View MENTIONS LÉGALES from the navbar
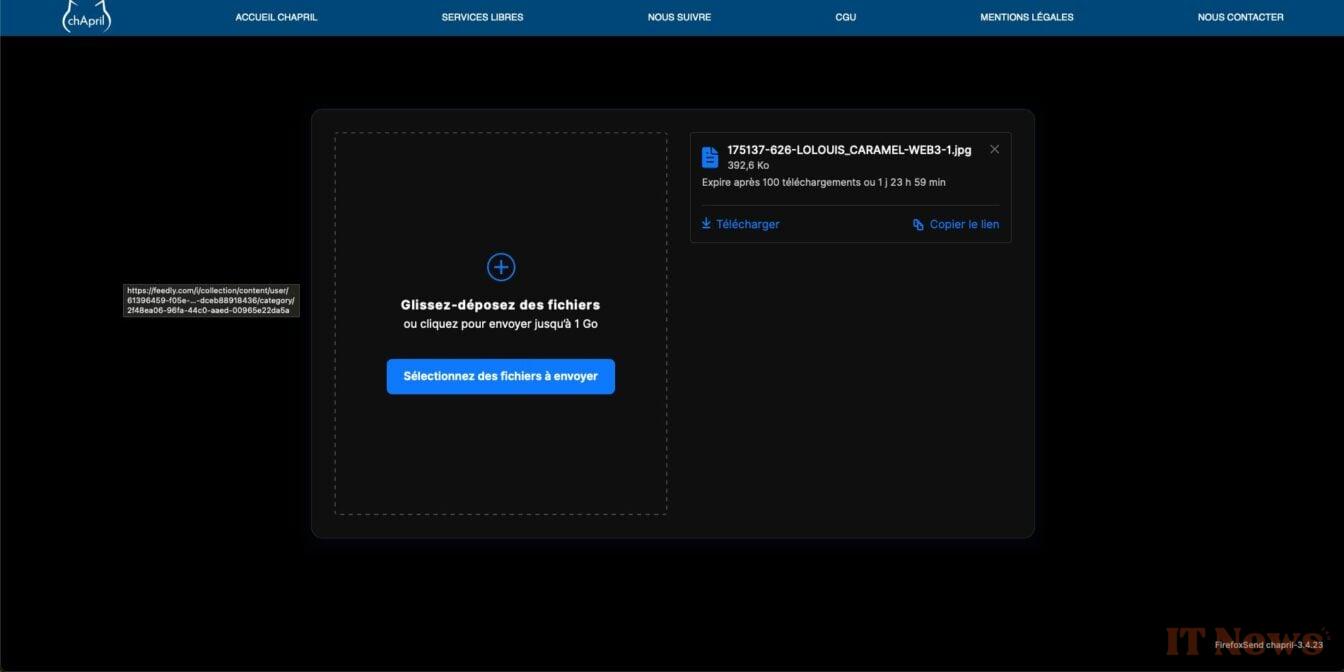1344x672 pixels. [1026, 16]
